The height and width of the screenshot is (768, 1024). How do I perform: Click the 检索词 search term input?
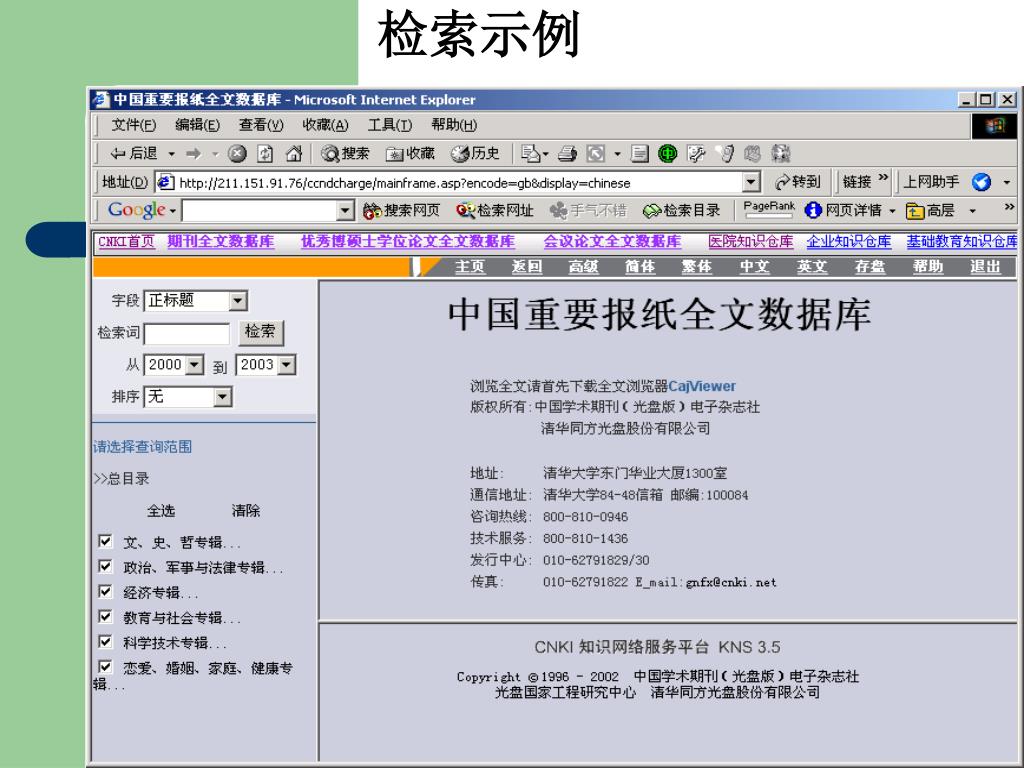click(x=187, y=334)
